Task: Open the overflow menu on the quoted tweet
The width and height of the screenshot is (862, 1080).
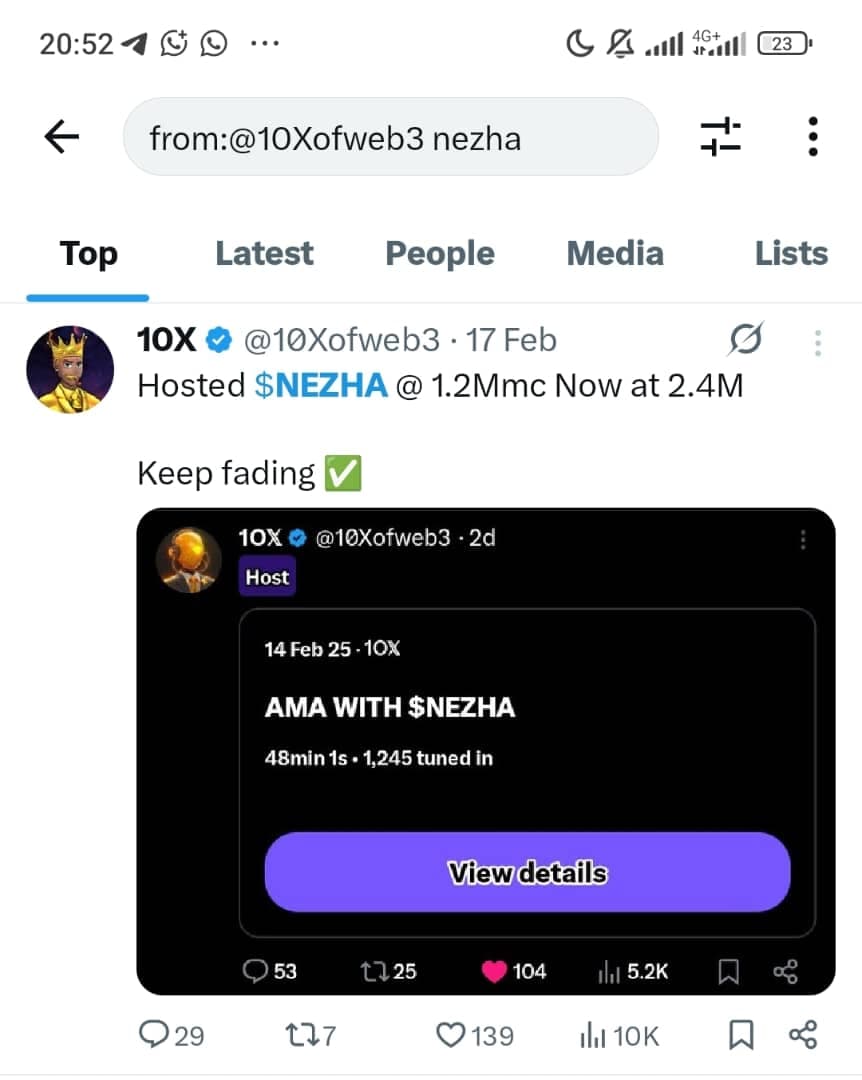Action: click(802, 540)
